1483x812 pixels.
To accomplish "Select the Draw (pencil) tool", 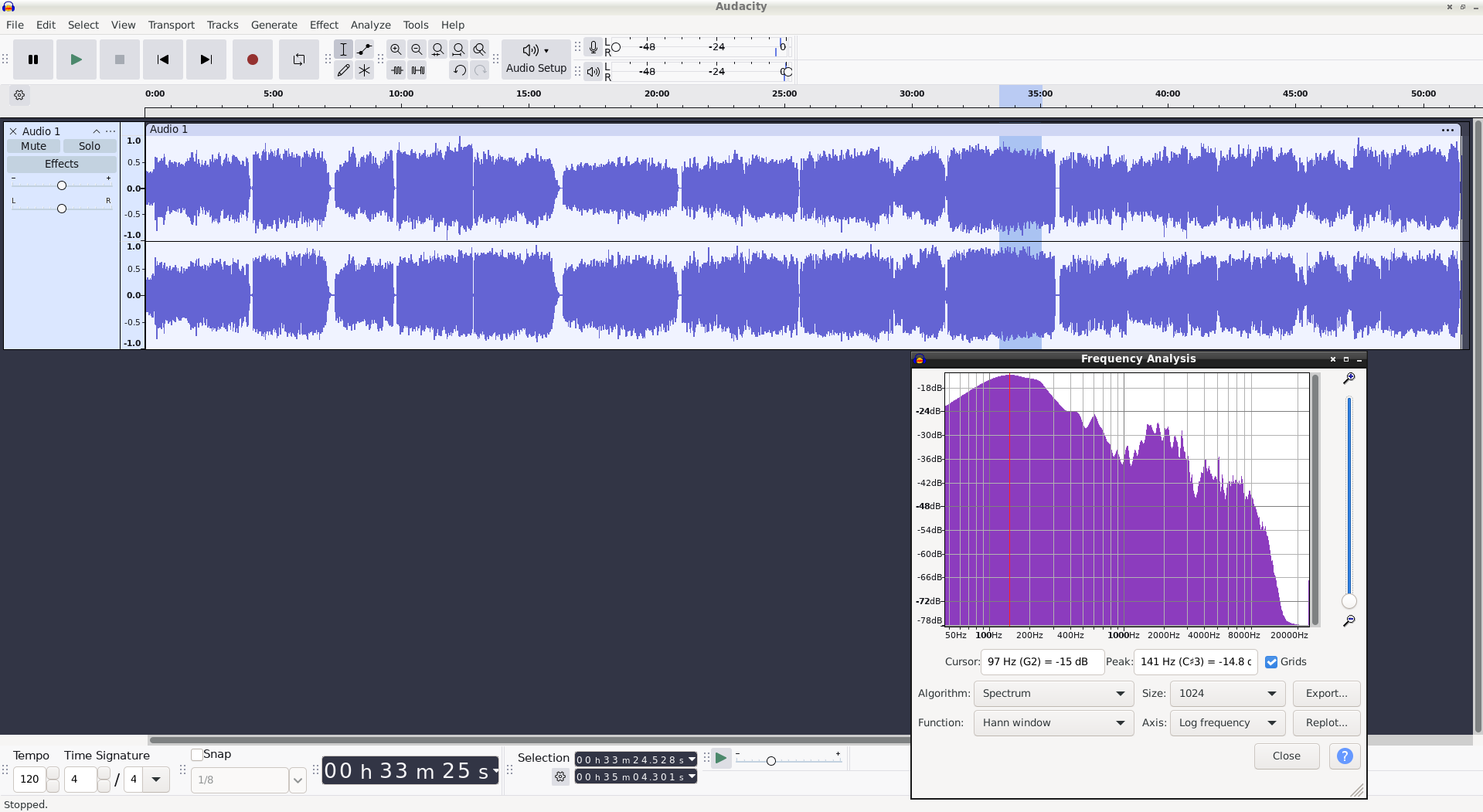I will point(343,70).
